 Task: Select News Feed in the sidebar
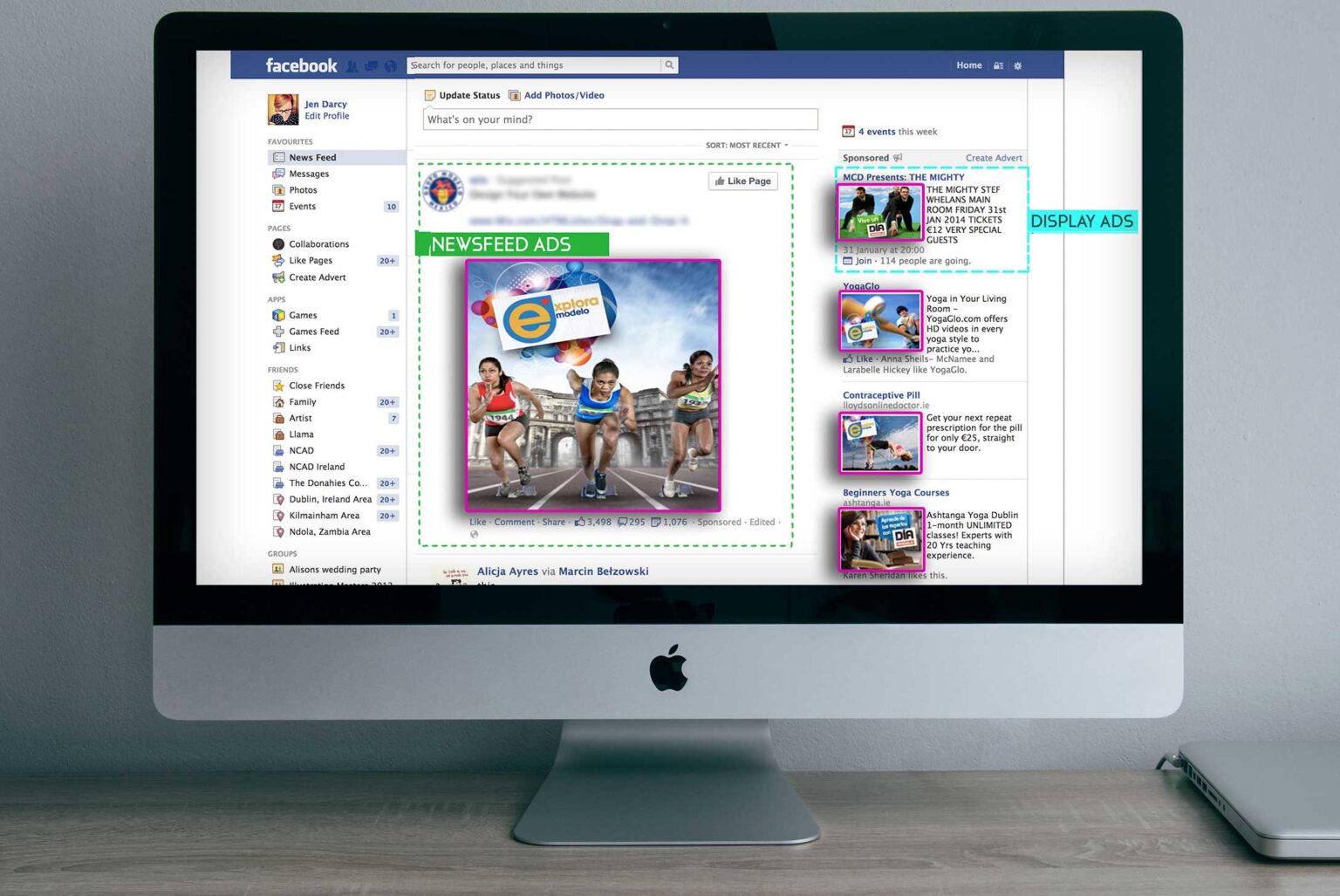point(312,158)
